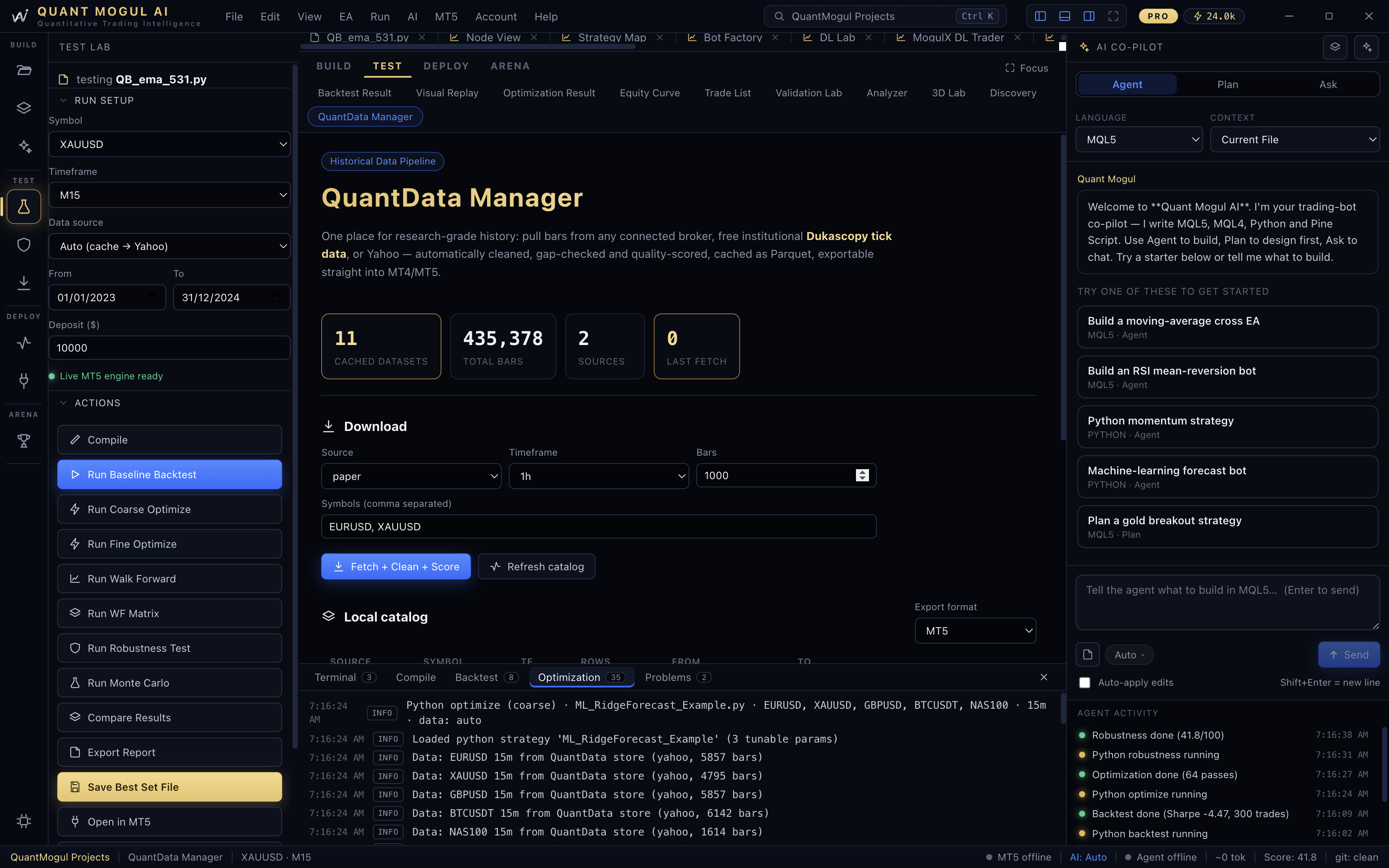Click the plug icon under Deploy sidebar
This screenshot has height=868, width=1389.
coord(23,381)
